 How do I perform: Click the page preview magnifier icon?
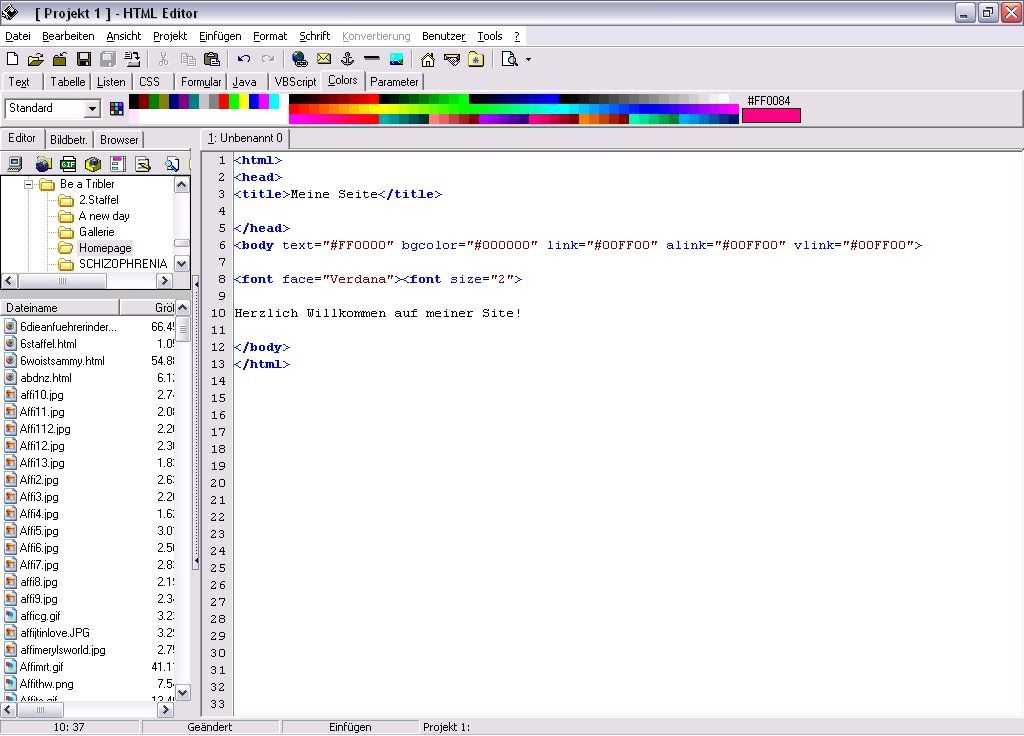click(x=509, y=59)
